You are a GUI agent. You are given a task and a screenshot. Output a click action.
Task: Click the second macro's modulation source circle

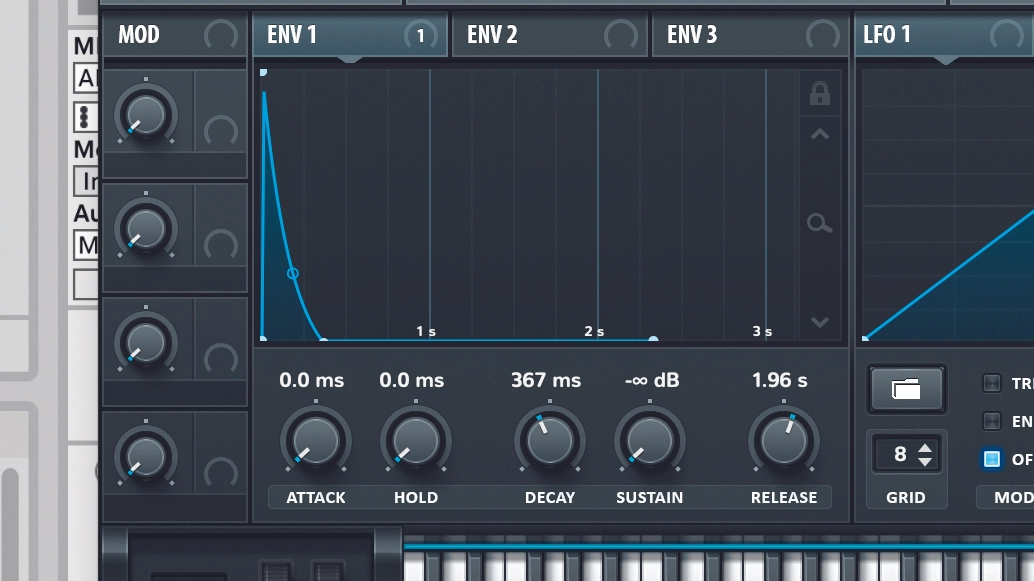coord(221,245)
